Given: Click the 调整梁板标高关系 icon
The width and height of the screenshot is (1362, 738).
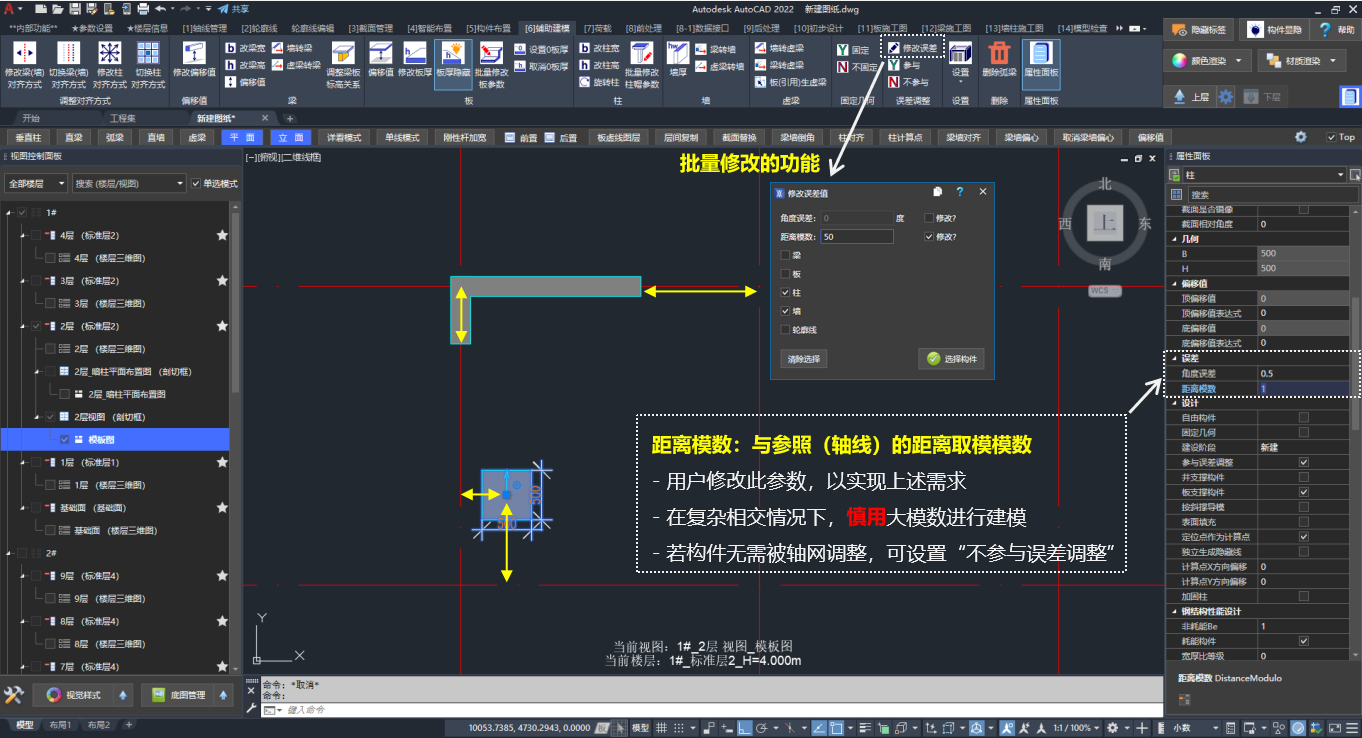Looking at the screenshot, I should click(343, 59).
